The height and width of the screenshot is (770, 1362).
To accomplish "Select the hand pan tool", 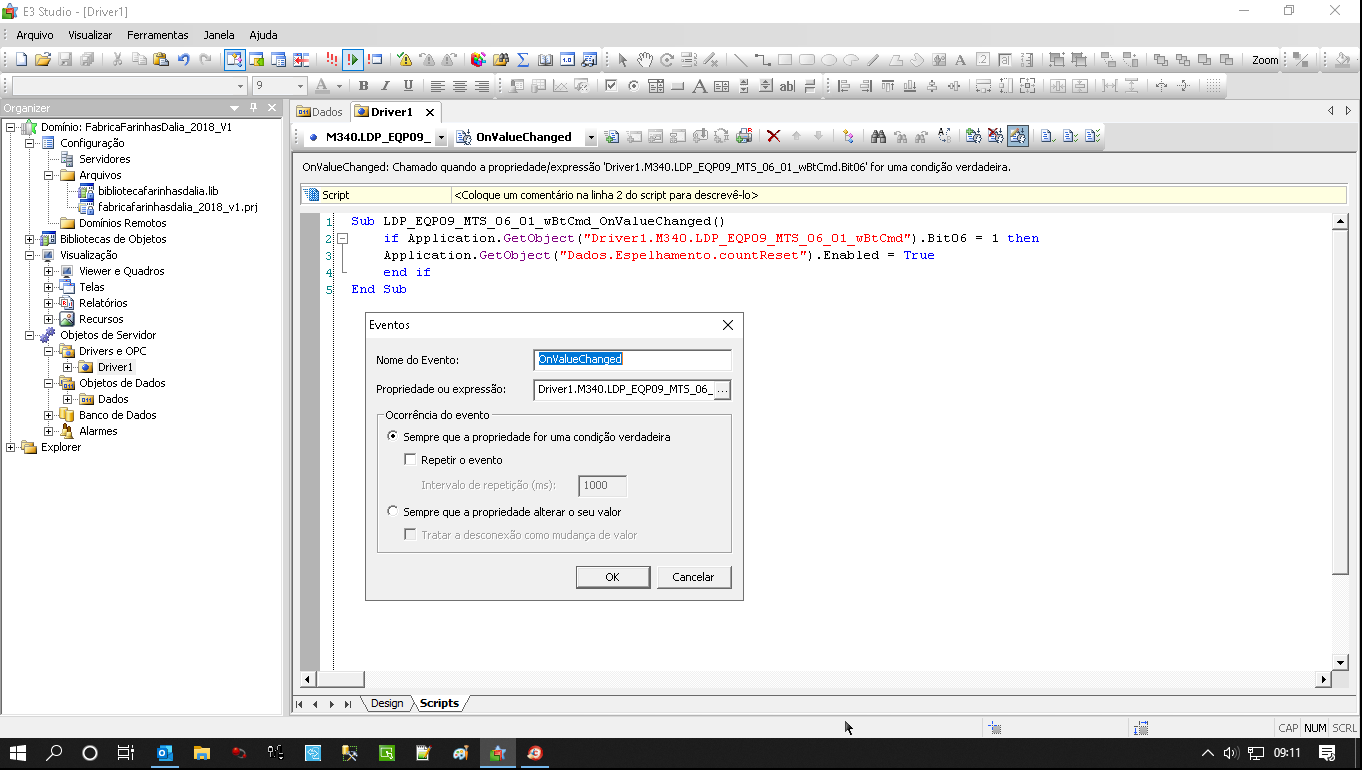I will point(645,60).
